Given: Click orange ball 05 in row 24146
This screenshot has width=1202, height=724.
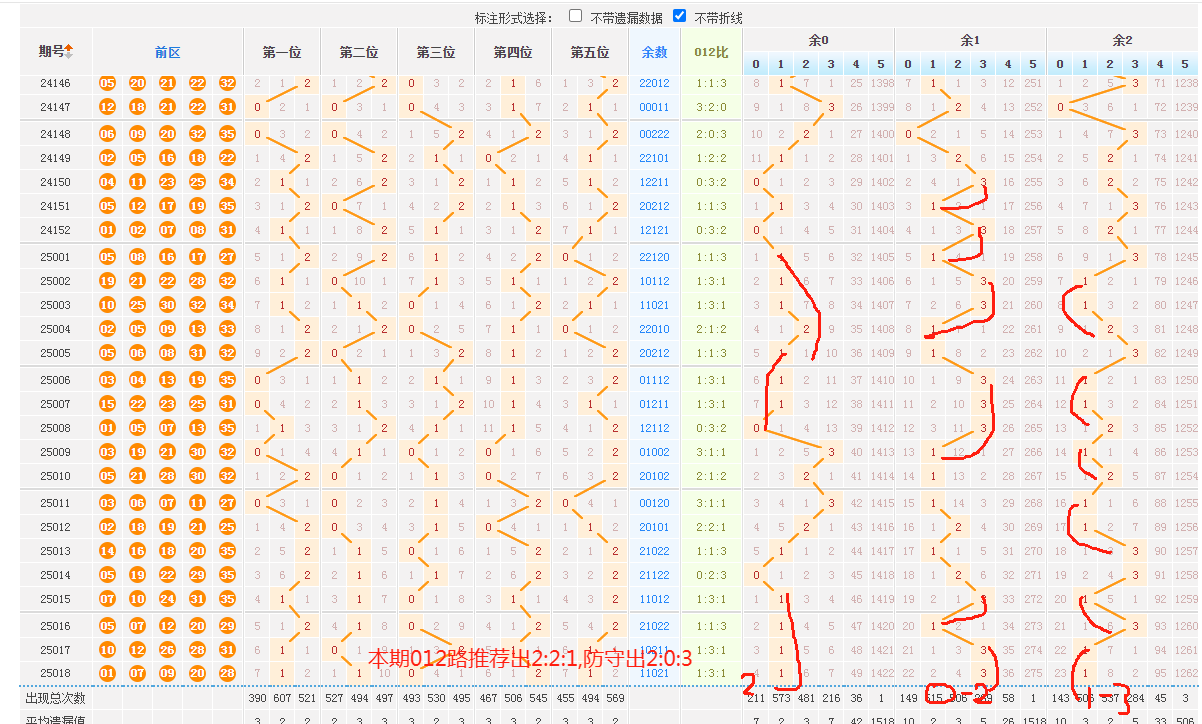Looking at the screenshot, I should pyautogui.click(x=107, y=83).
